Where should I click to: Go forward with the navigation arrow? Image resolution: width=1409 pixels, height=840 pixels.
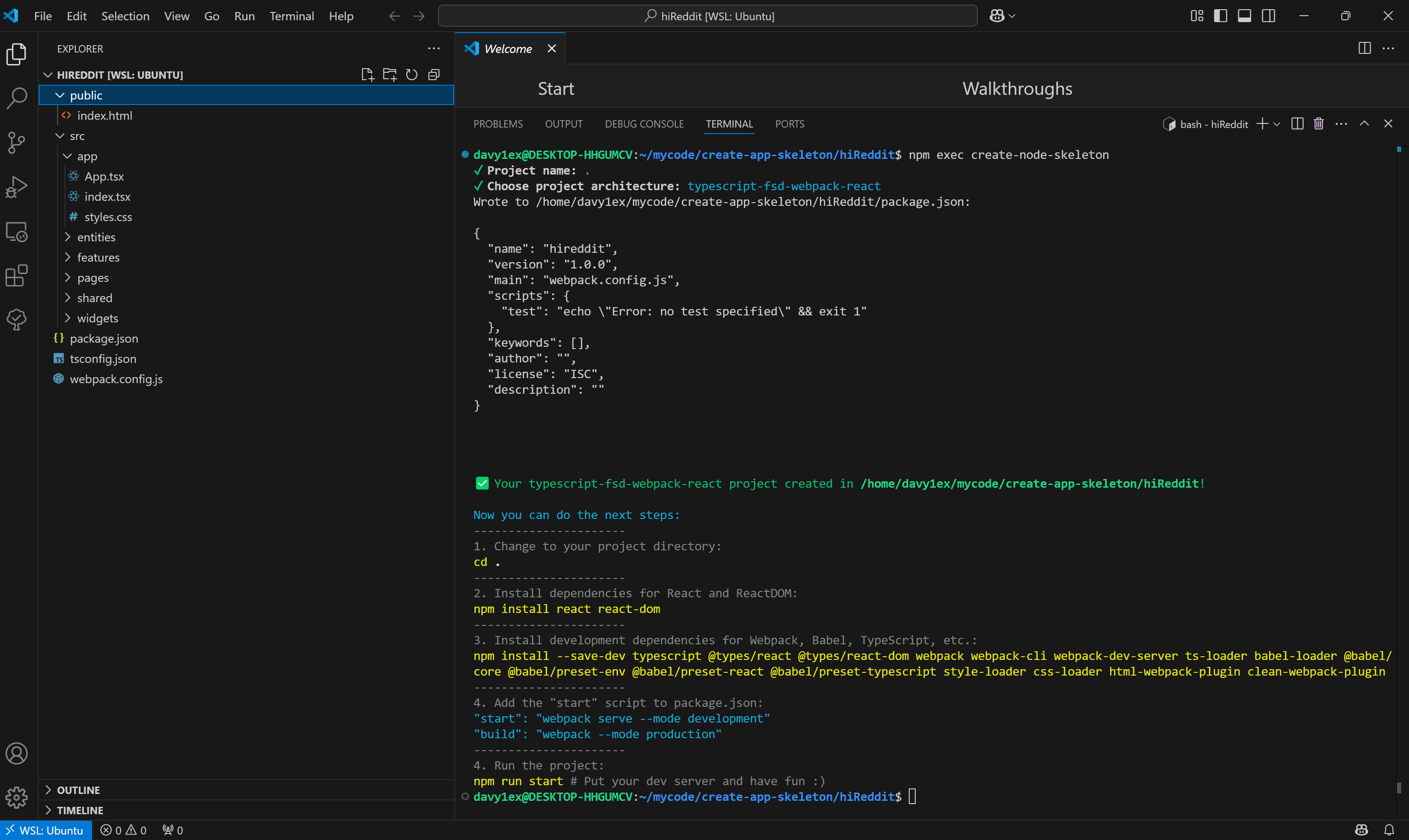[x=419, y=16]
